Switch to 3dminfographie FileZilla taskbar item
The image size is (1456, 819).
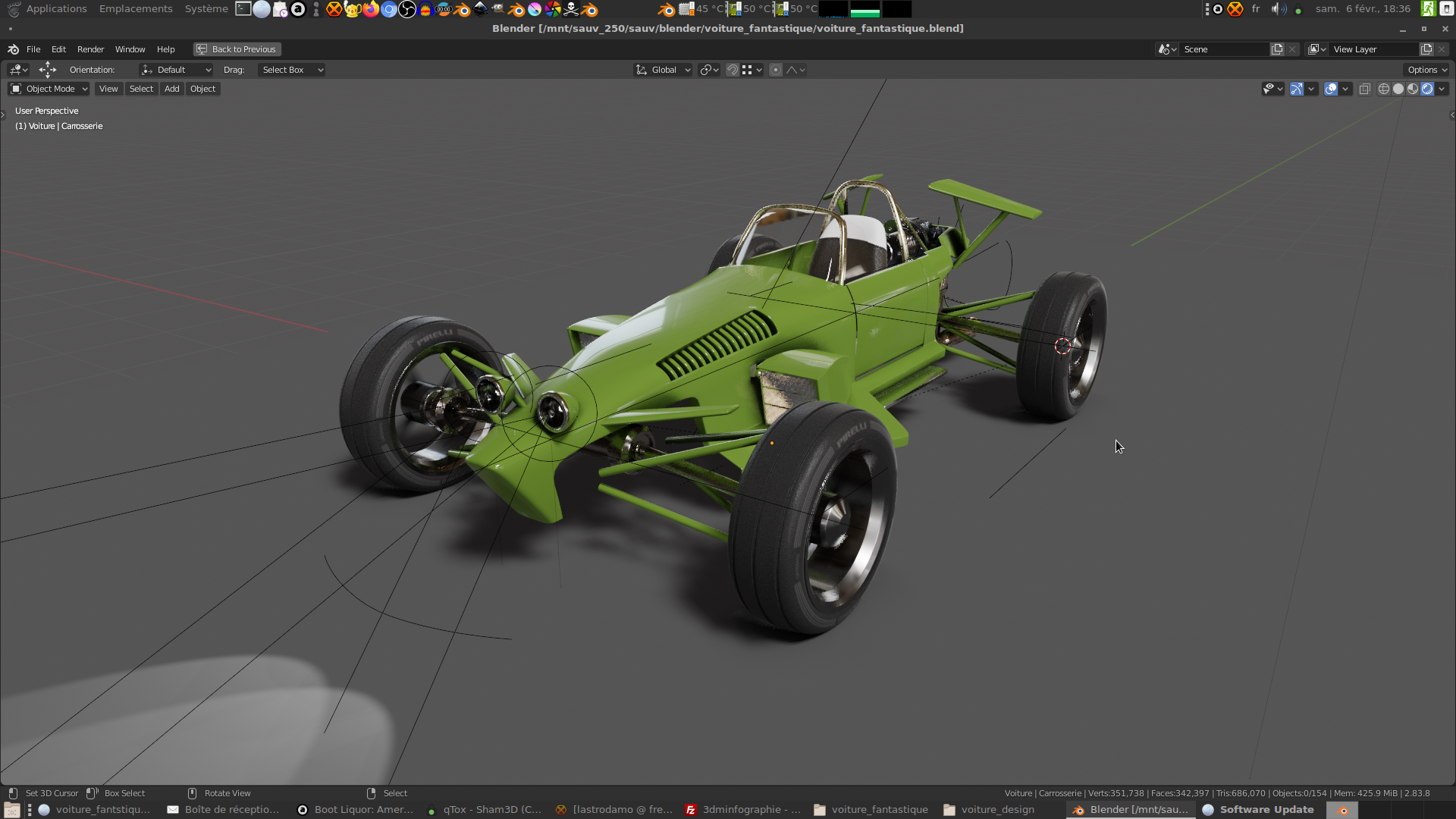coord(742,809)
